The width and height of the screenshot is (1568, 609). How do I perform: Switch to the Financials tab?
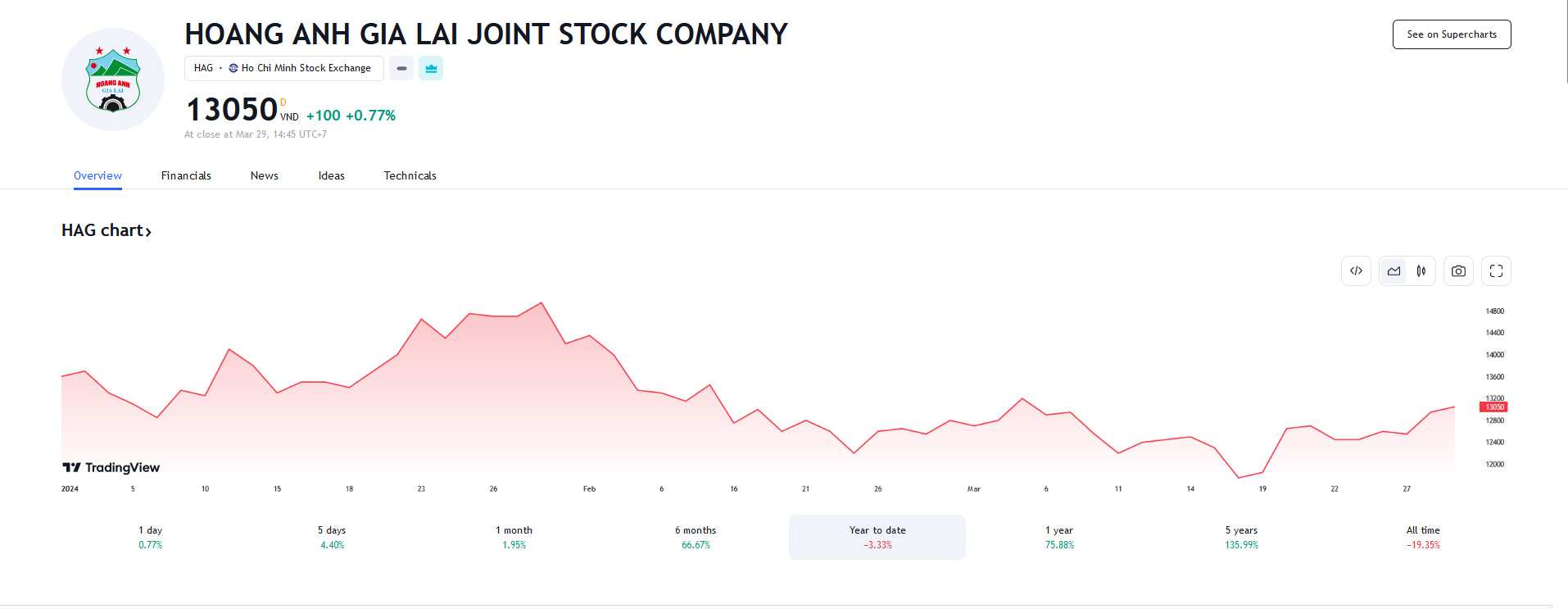coord(186,175)
